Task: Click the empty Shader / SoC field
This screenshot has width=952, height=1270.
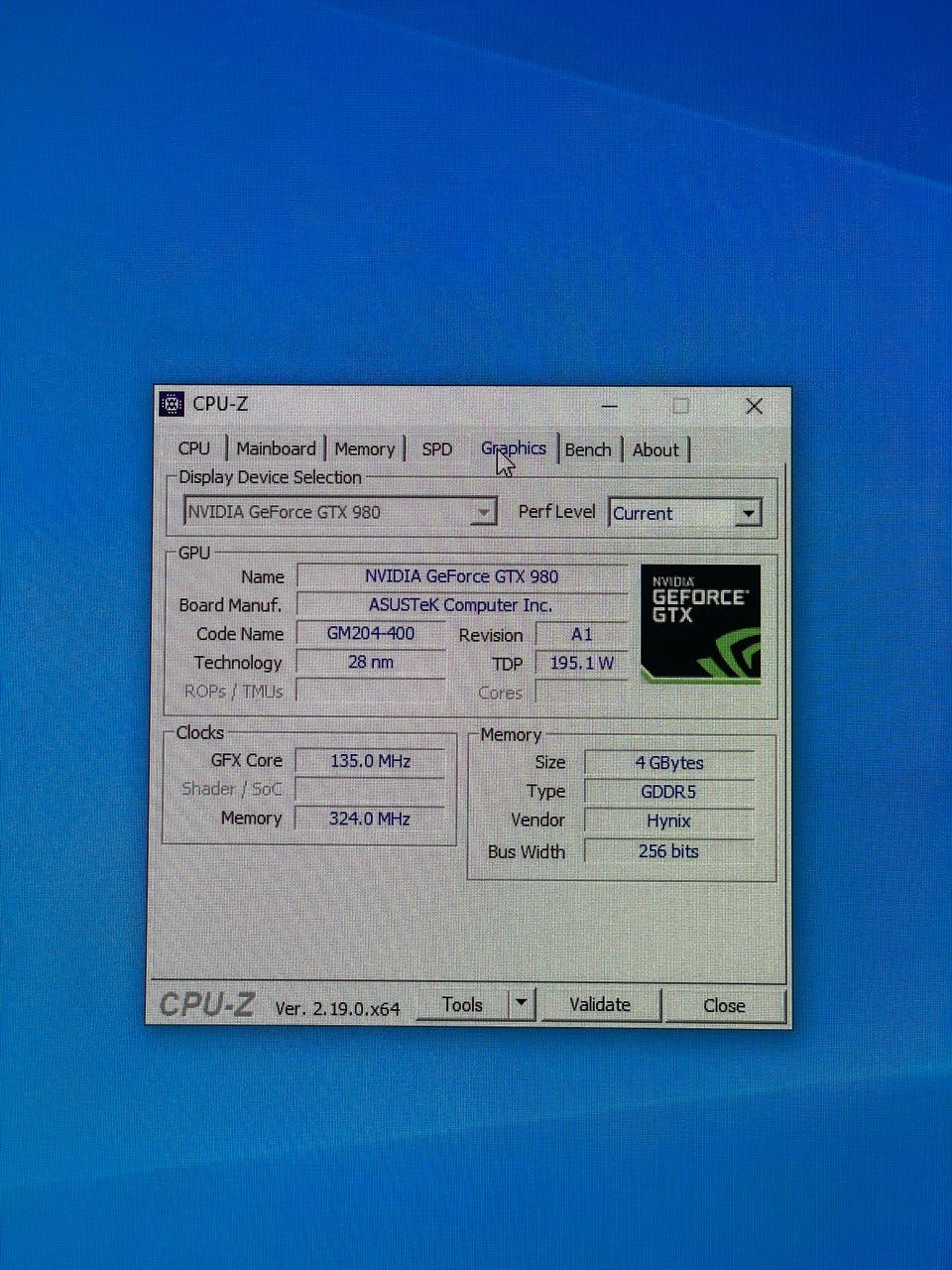Action: [370, 790]
